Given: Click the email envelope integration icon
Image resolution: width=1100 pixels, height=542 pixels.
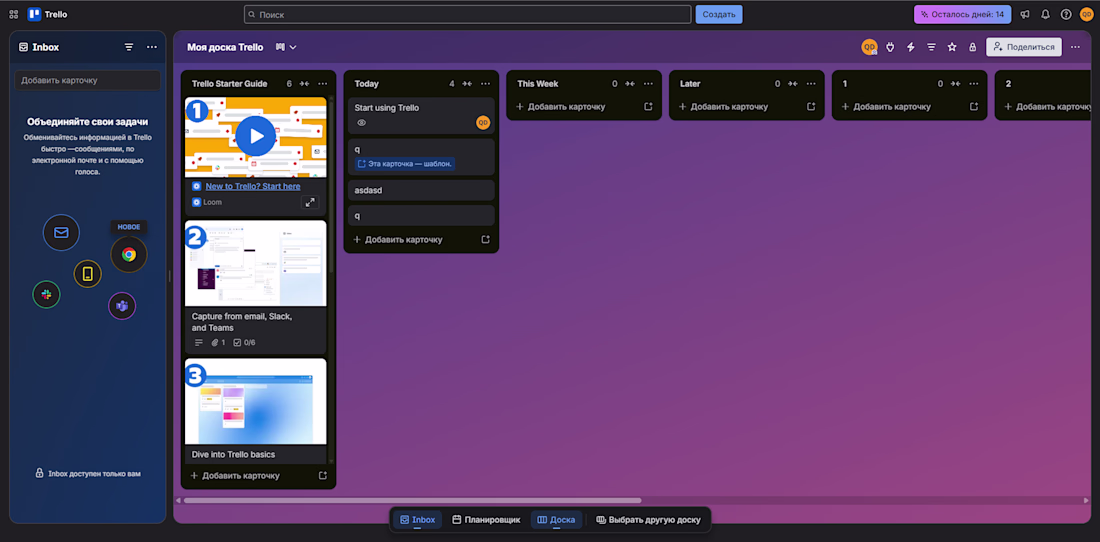Looking at the screenshot, I should [x=61, y=232].
